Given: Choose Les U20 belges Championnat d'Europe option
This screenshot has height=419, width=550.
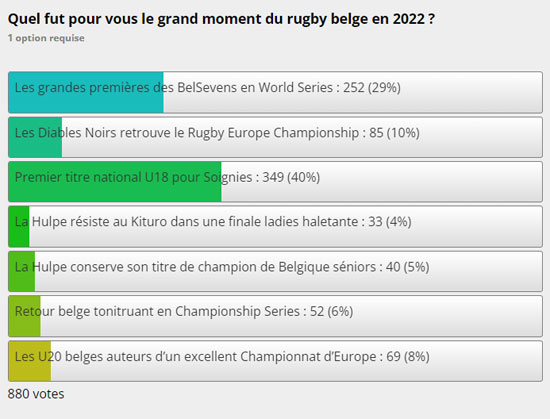Looking at the screenshot, I should coord(275,361).
